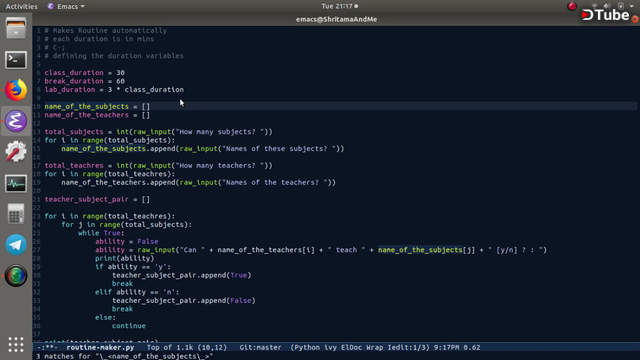This screenshot has height=360, width=640.
Task: Open the settings tools icon in the dock
Action: (16, 151)
